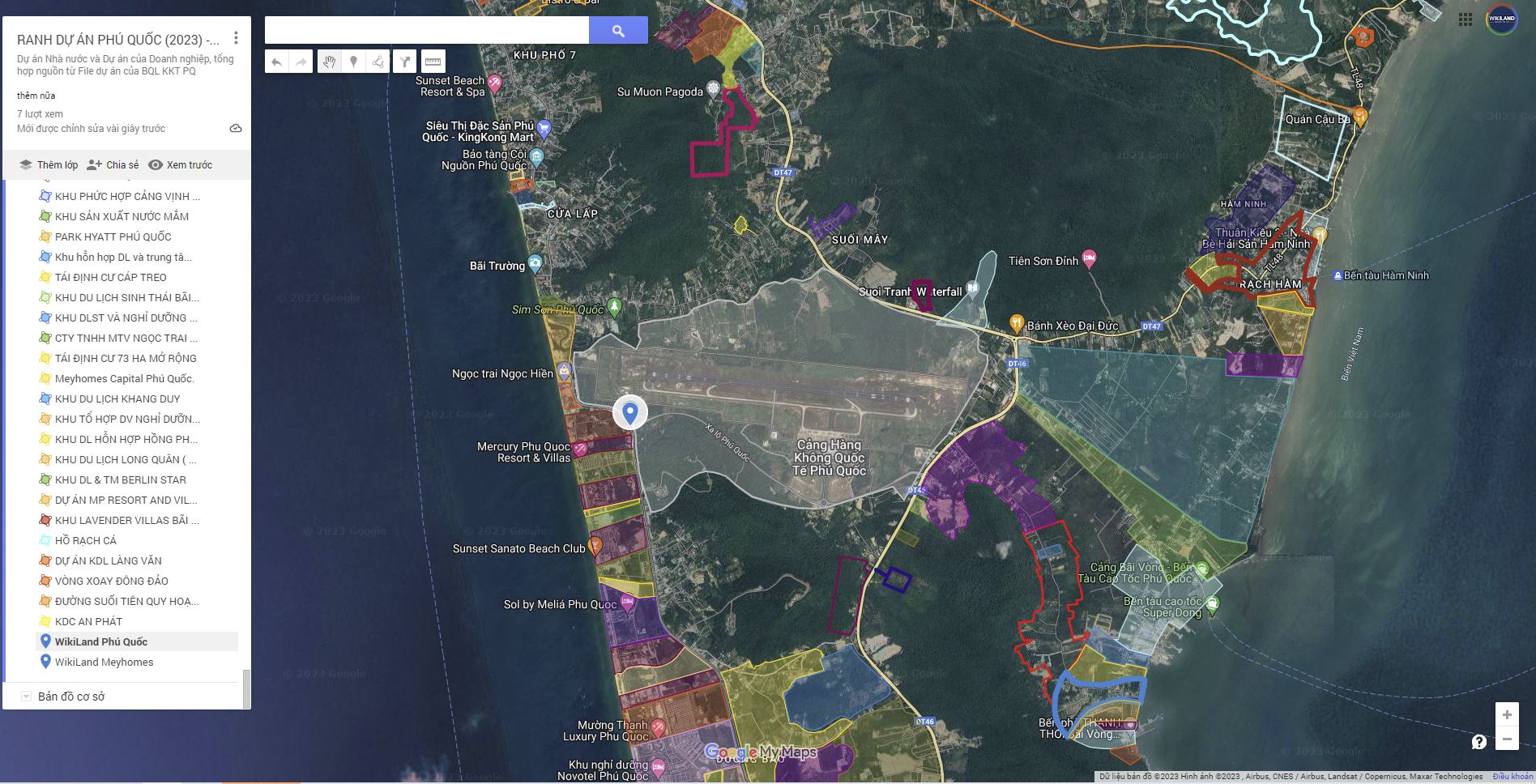This screenshot has height=784, width=1536.
Task: Click Tiên Sơn Đỉnh hotel marker
Action: tap(1089, 258)
